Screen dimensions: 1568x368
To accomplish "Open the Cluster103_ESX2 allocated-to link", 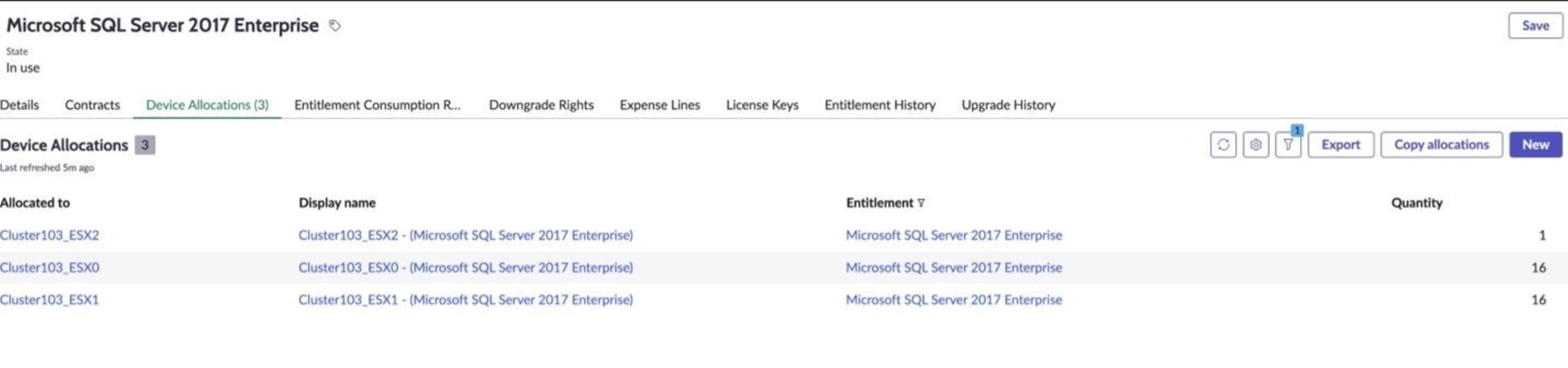I will [50, 235].
